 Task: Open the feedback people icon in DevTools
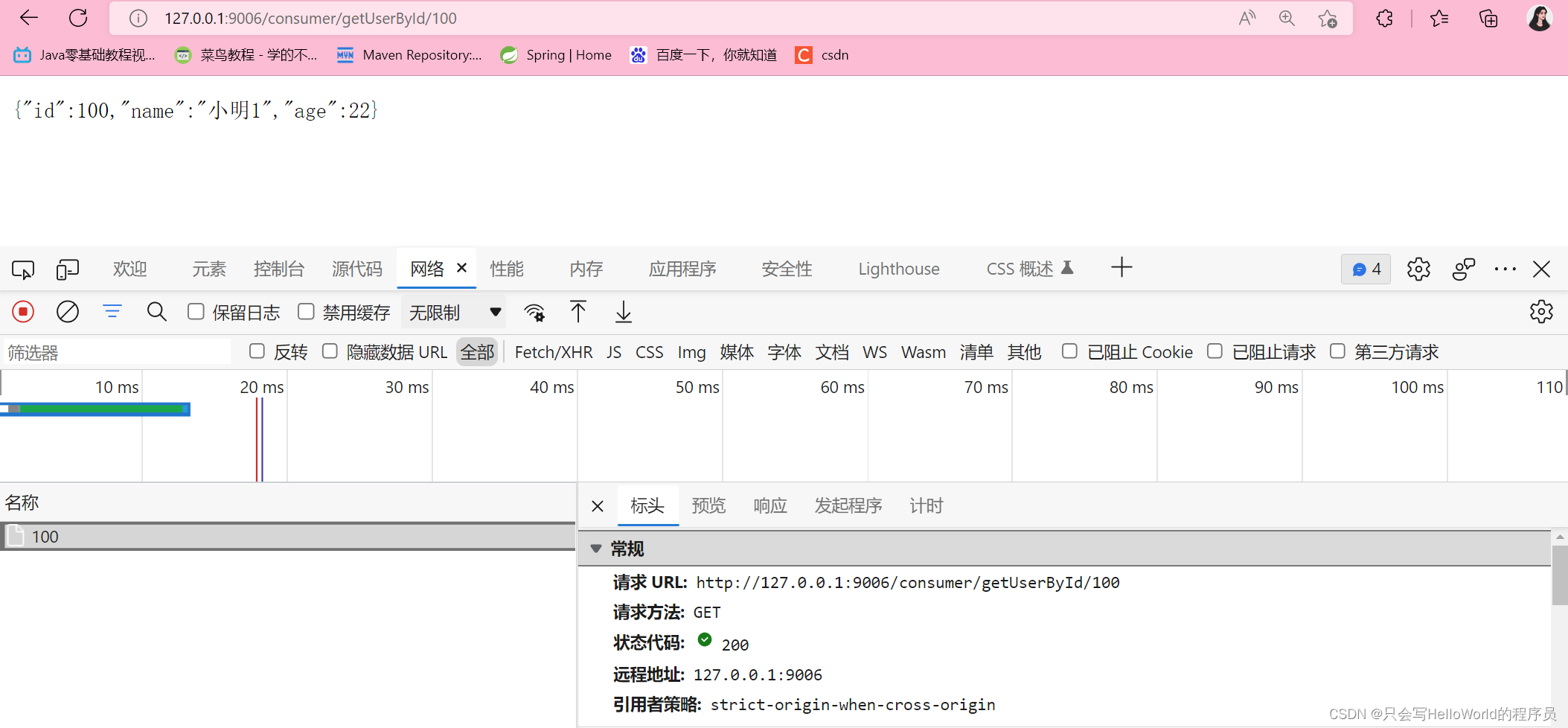(1463, 269)
